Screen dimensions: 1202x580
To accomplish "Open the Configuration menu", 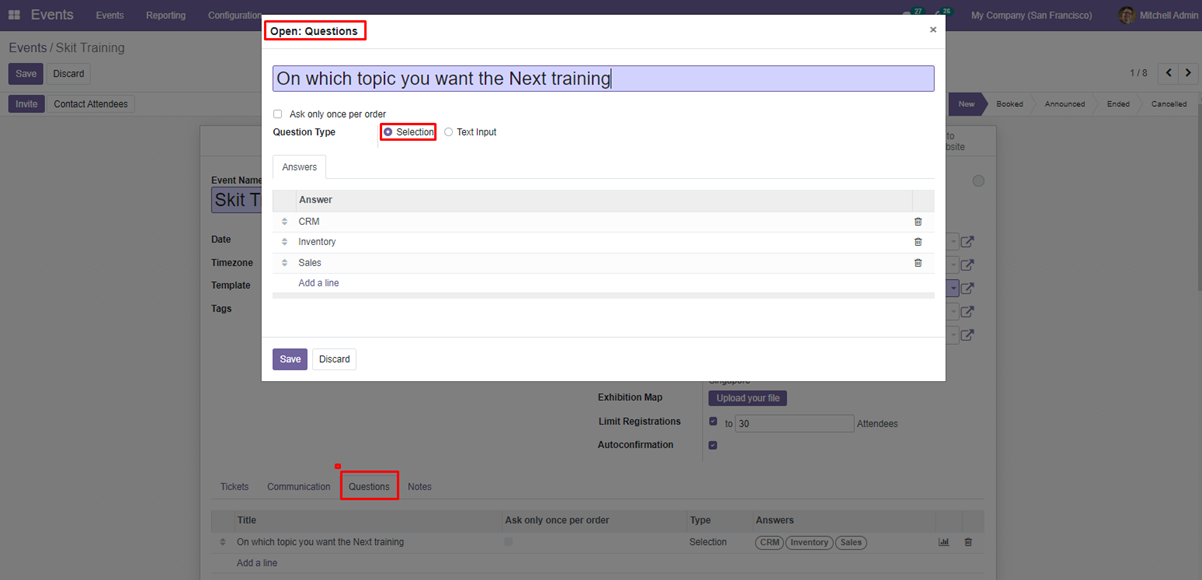I will coord(235,15).
